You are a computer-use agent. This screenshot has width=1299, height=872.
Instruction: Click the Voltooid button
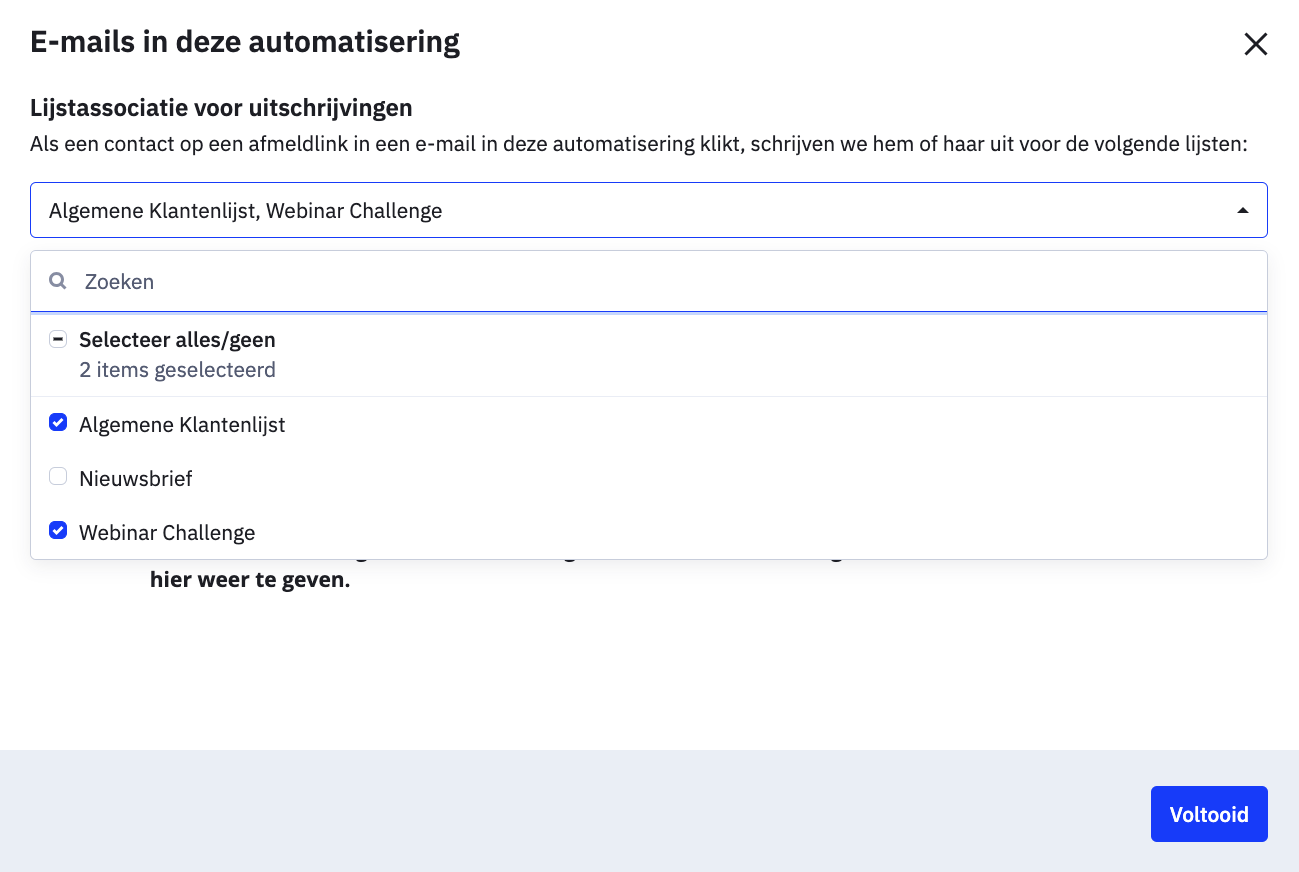click(x=1209, y=814)
